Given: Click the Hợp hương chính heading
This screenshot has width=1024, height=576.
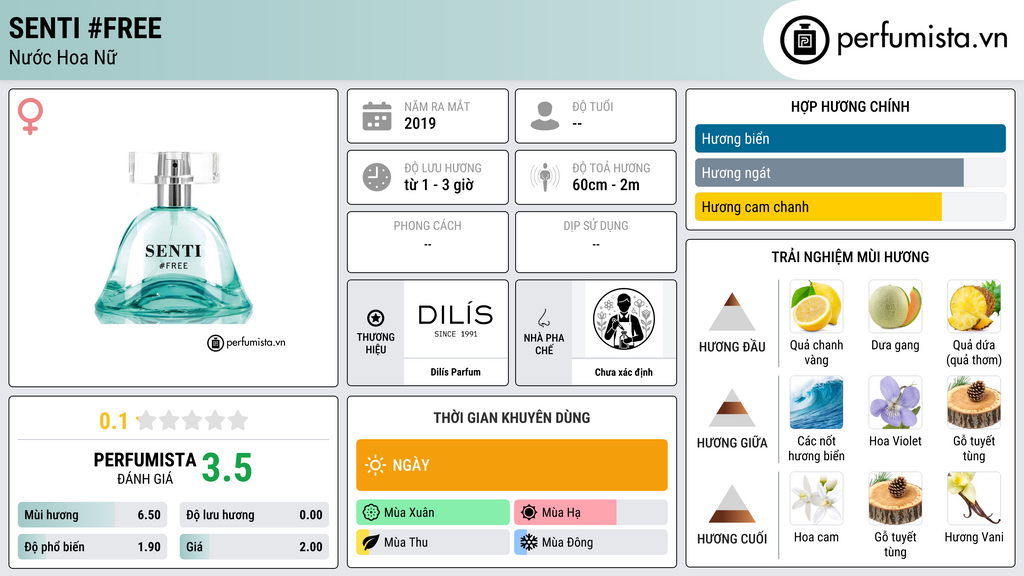Looking at the screenshot, I should (850, 106).
